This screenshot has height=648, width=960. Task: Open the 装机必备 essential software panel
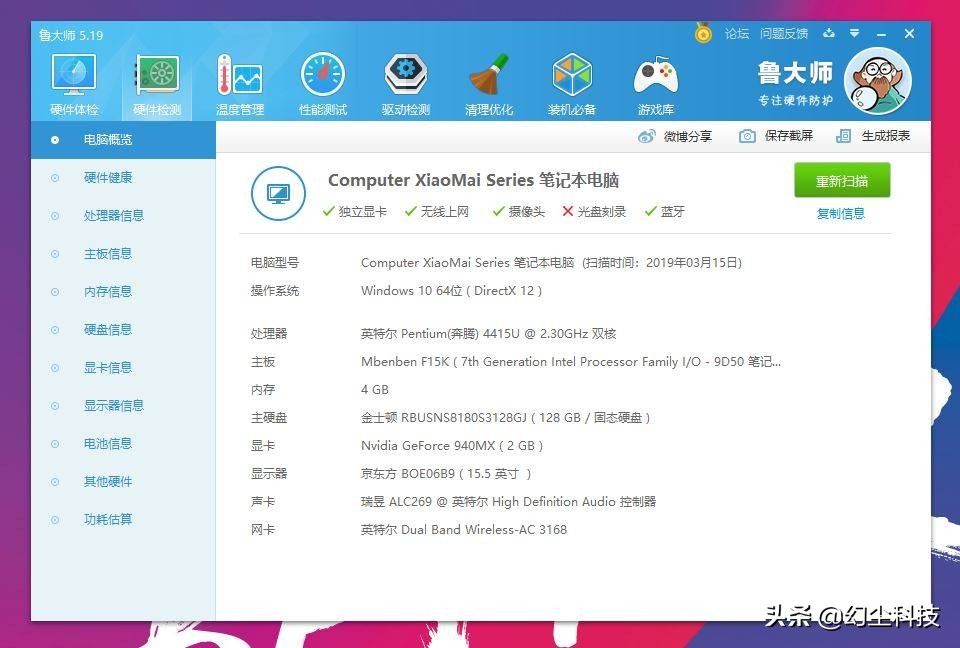click(571, 80)
